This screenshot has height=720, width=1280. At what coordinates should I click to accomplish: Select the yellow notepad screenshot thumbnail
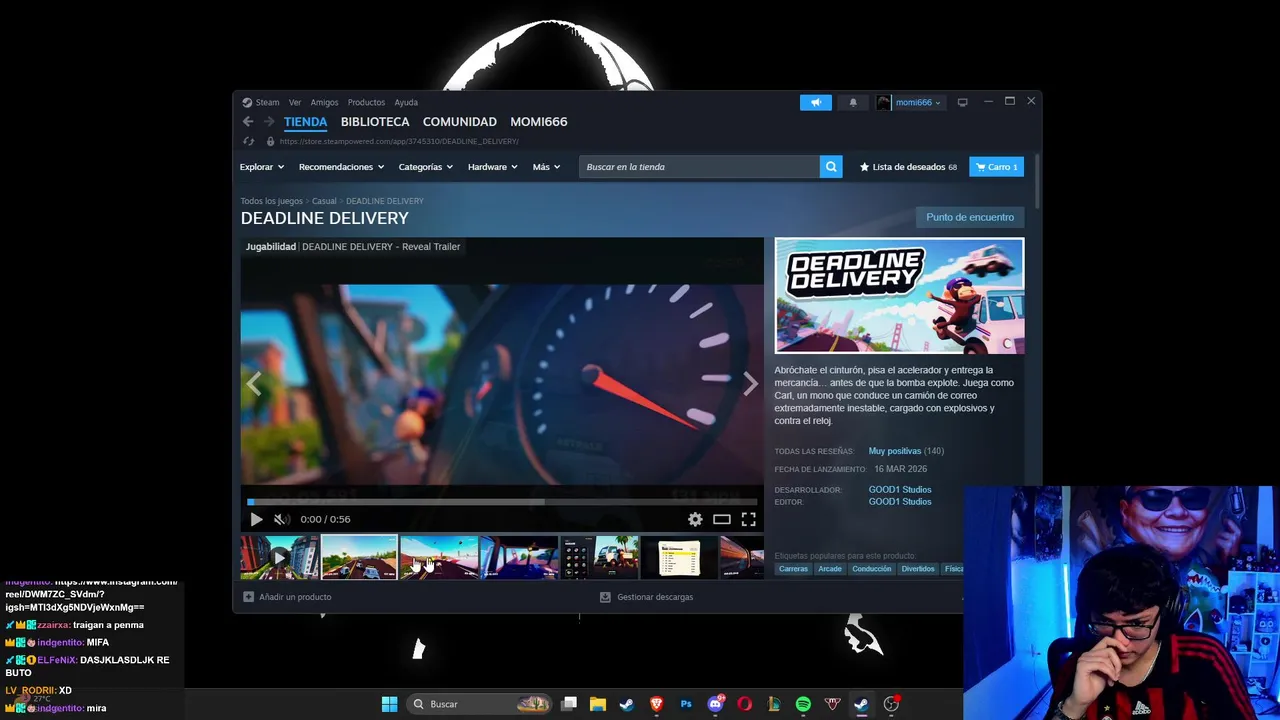[x=679, y=558]
